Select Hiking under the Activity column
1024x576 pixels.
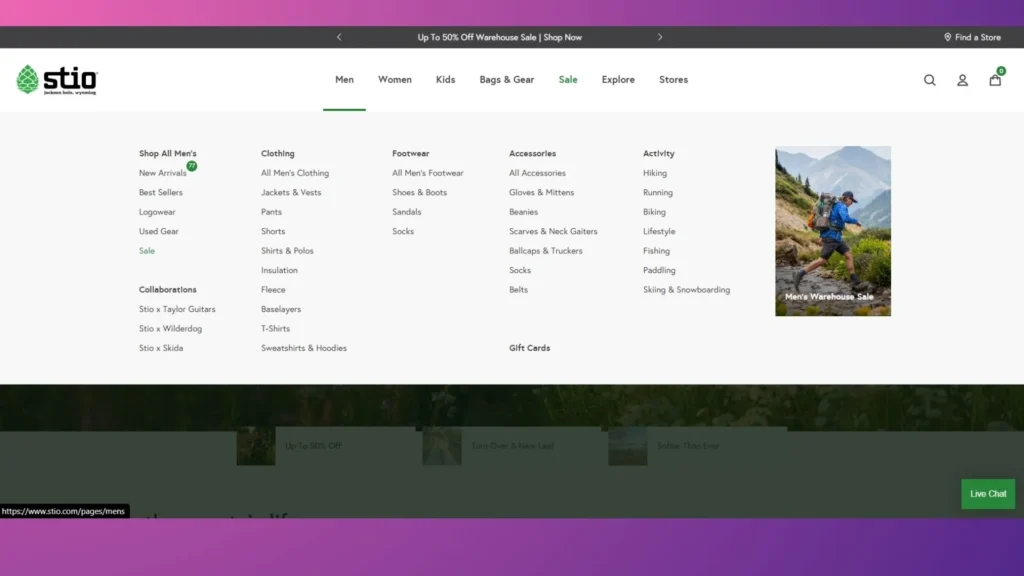point(655,172)
